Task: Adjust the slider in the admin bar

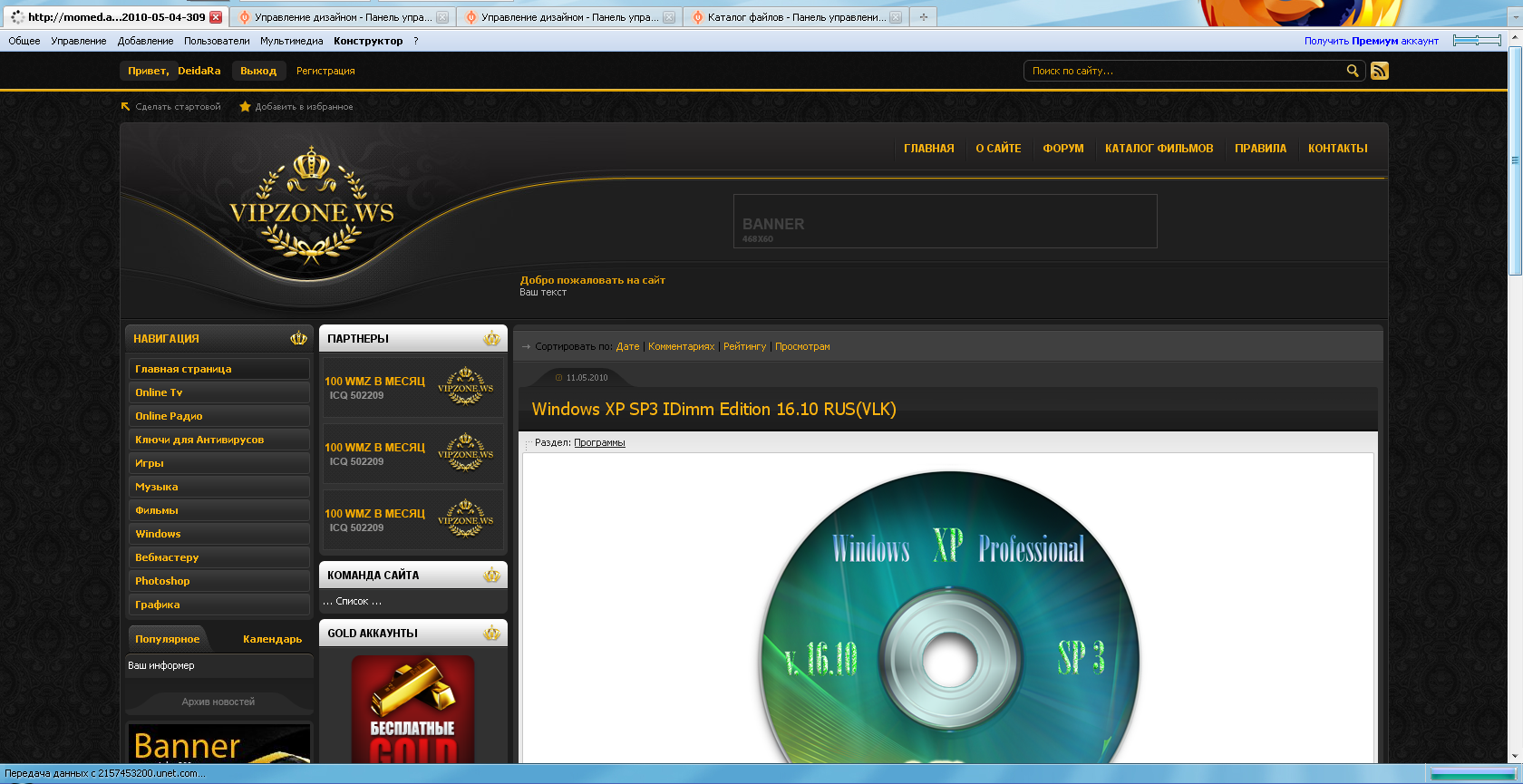Action: [1477, 40]
